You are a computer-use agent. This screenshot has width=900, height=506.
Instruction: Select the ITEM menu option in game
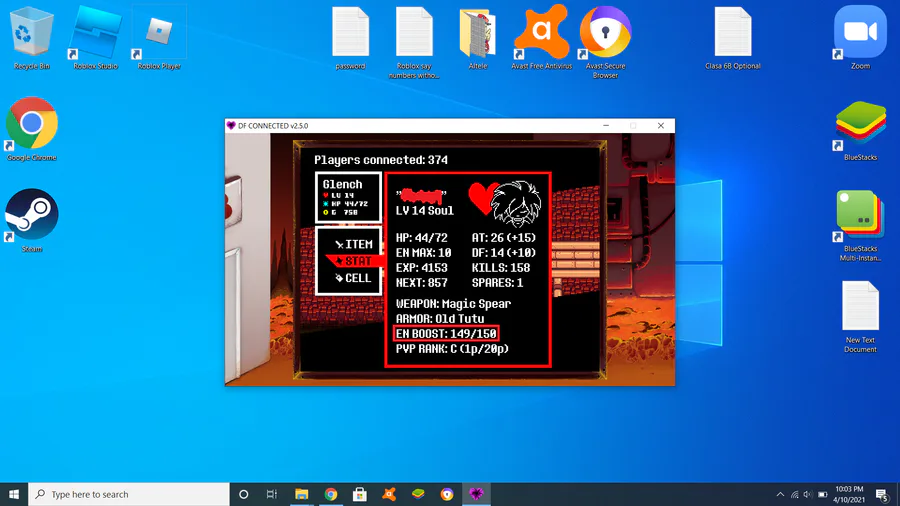(x=354, y=244)
